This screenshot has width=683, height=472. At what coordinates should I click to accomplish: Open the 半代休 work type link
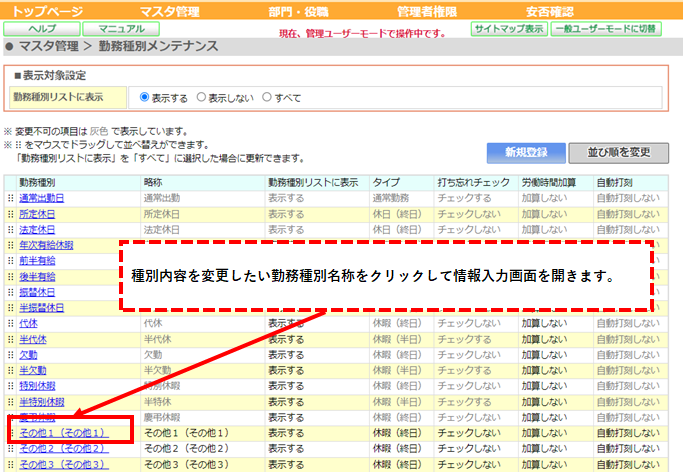click(x=33, y=339)
